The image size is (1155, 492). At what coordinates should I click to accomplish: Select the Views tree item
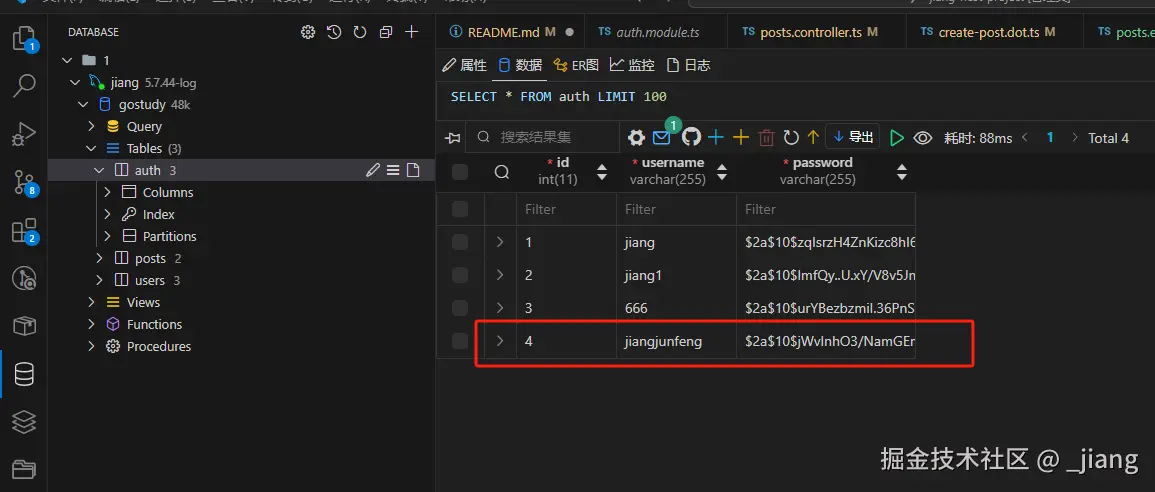tap(143, 303)
